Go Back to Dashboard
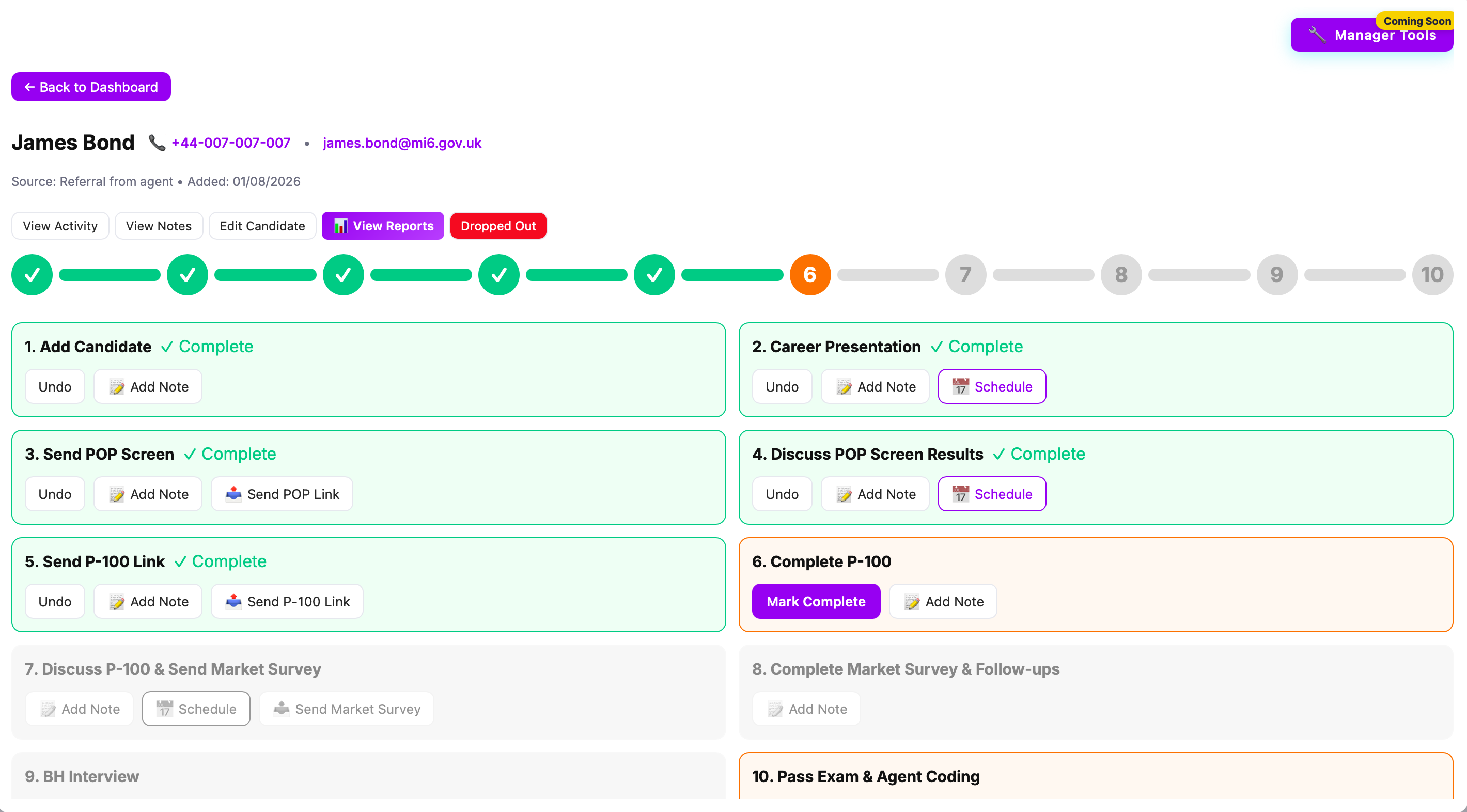 [90, 87]
